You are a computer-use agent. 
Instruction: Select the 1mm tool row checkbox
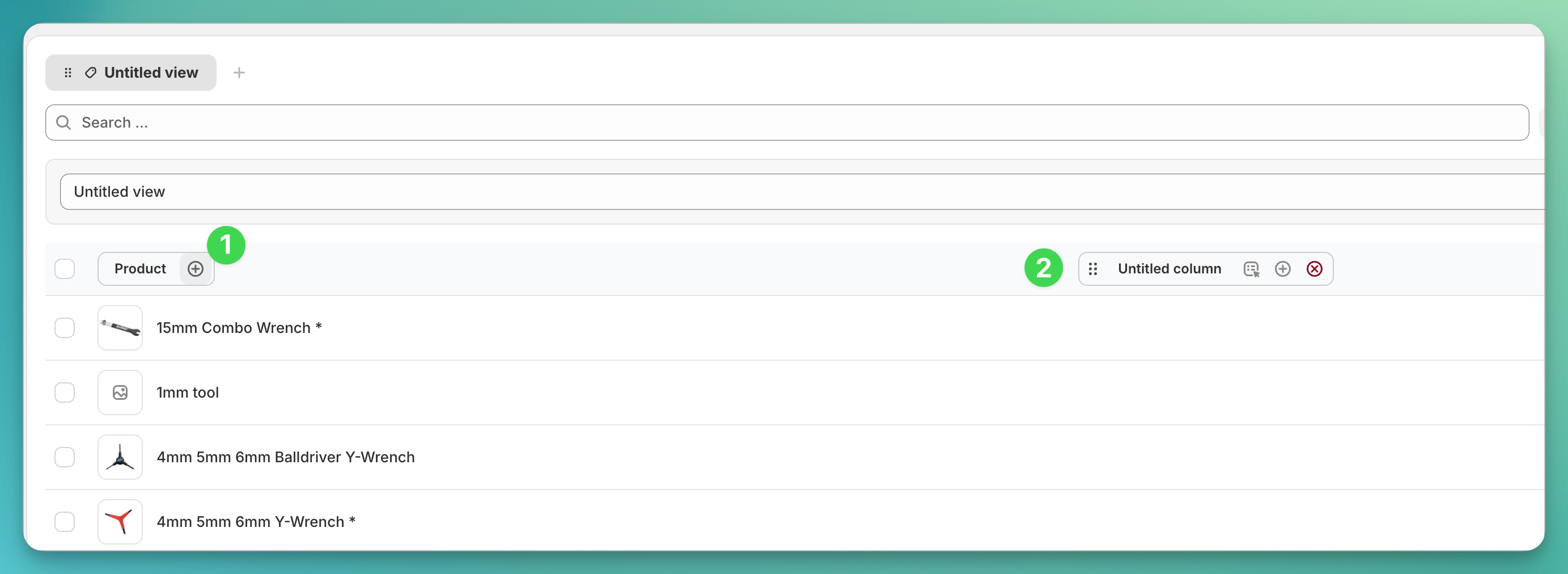point(65,392)
